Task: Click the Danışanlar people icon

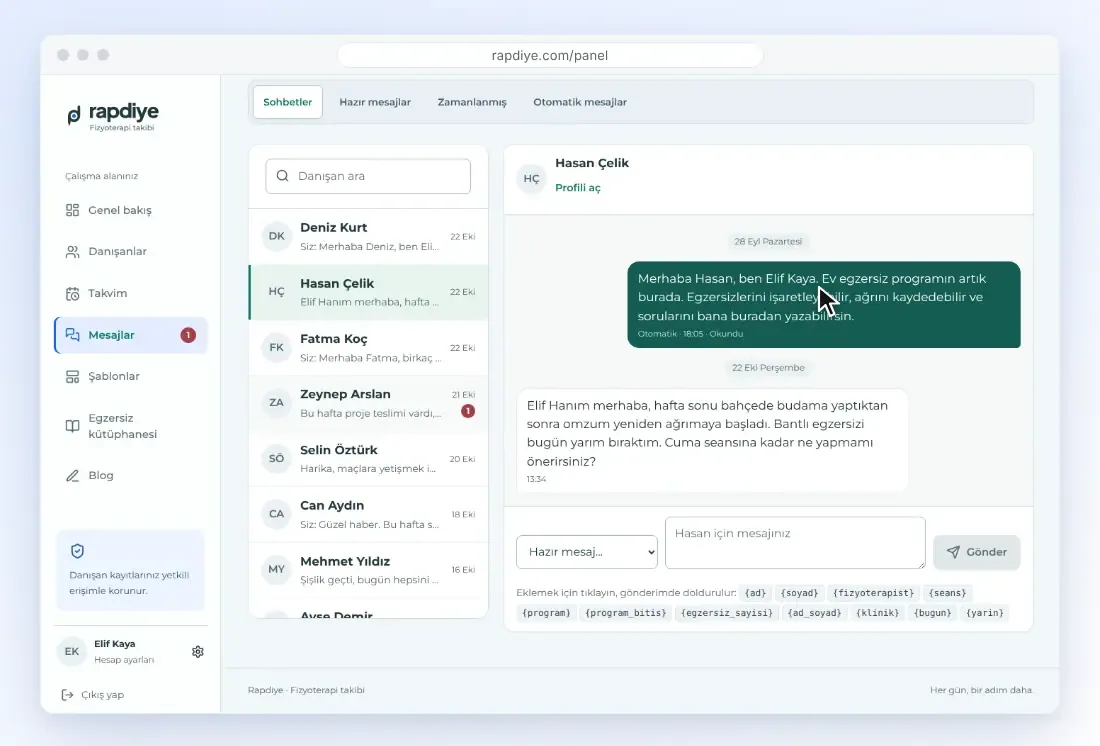Action: 72,251
